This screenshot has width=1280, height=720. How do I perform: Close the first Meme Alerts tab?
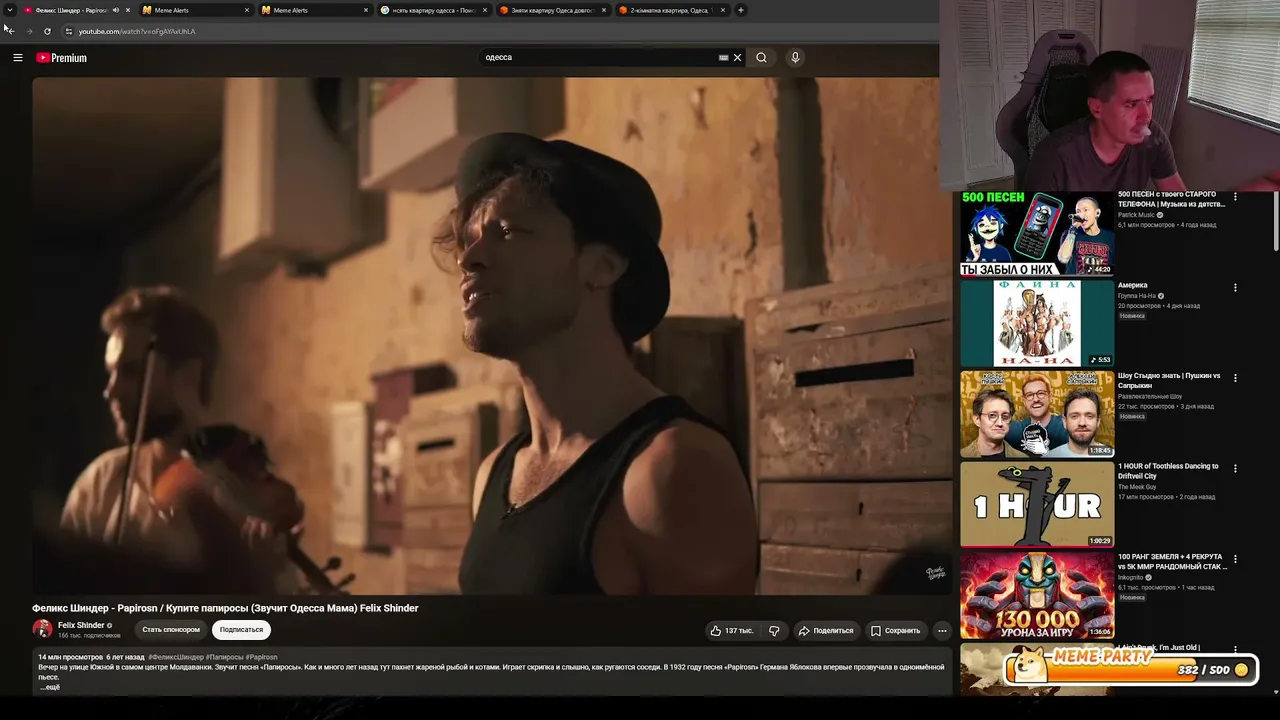(x=247, y=10)
